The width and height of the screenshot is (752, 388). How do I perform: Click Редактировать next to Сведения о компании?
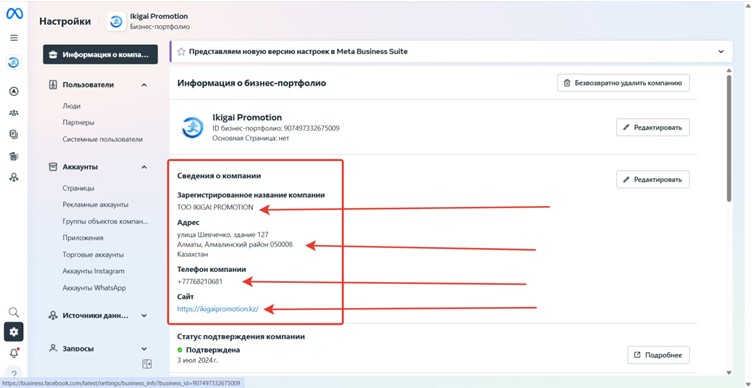click(x=653, y=179)
